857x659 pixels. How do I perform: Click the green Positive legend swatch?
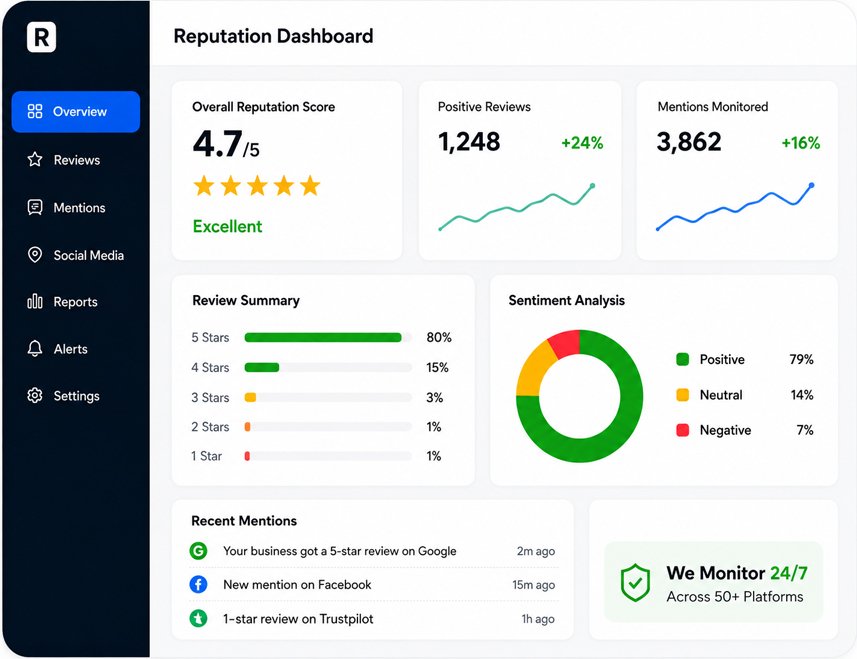[683, 360]
